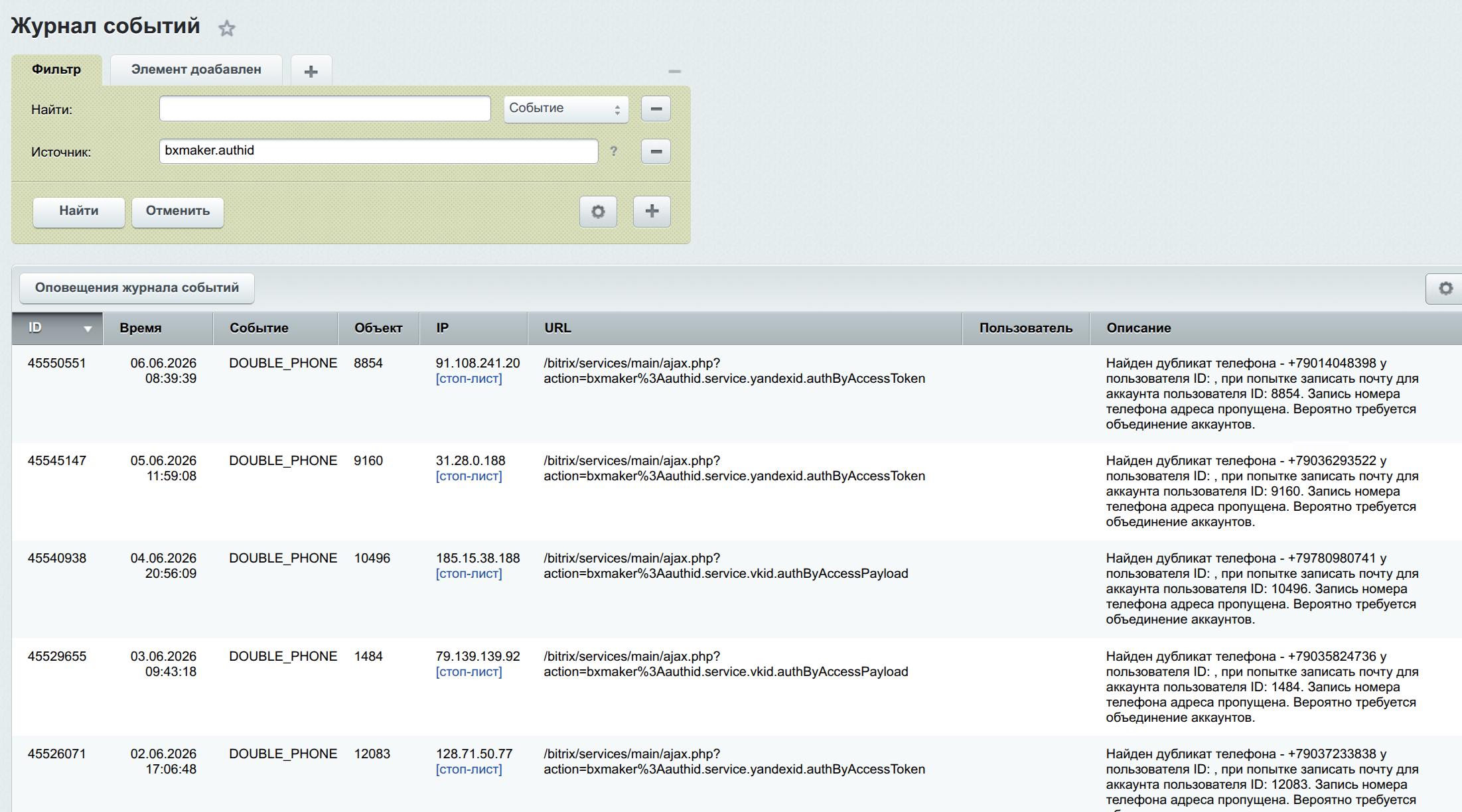Image resolution: width=1462 pixels, height=812 pixels.
Task: Open стоп-лист link for 31.28.0.188
Action: point(469,476)
